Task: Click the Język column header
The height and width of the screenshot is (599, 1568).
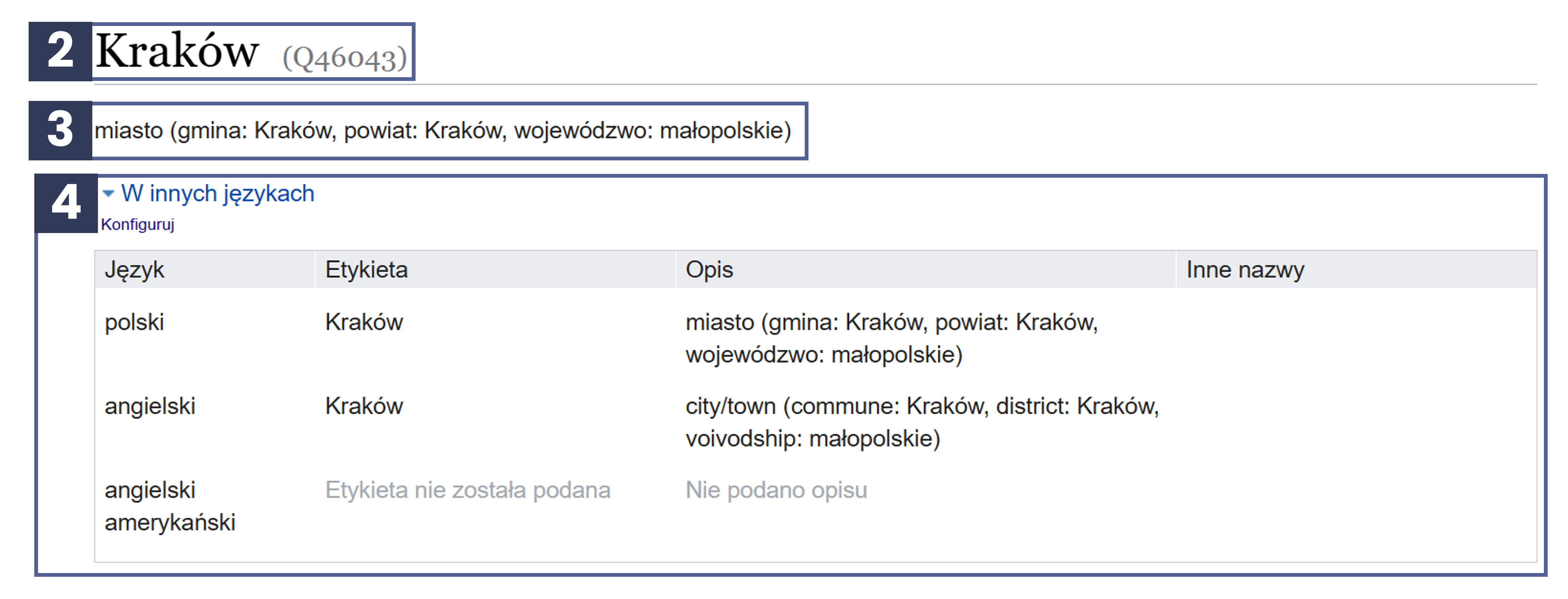Action: pyautogui.click(x=134, y=270)
